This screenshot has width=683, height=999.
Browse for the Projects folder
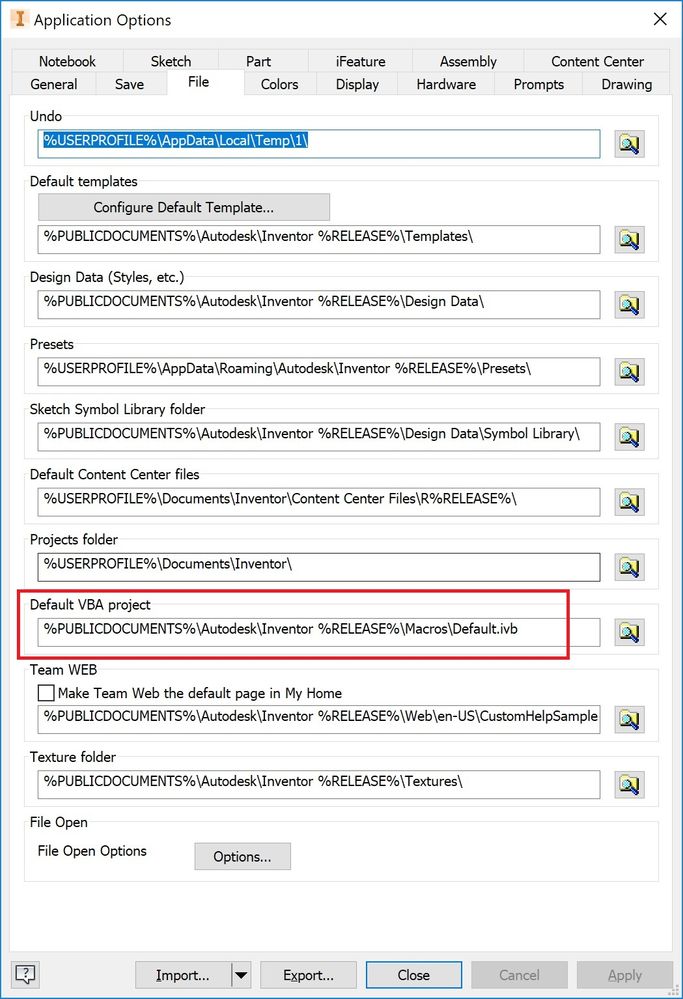click(629, 567)
